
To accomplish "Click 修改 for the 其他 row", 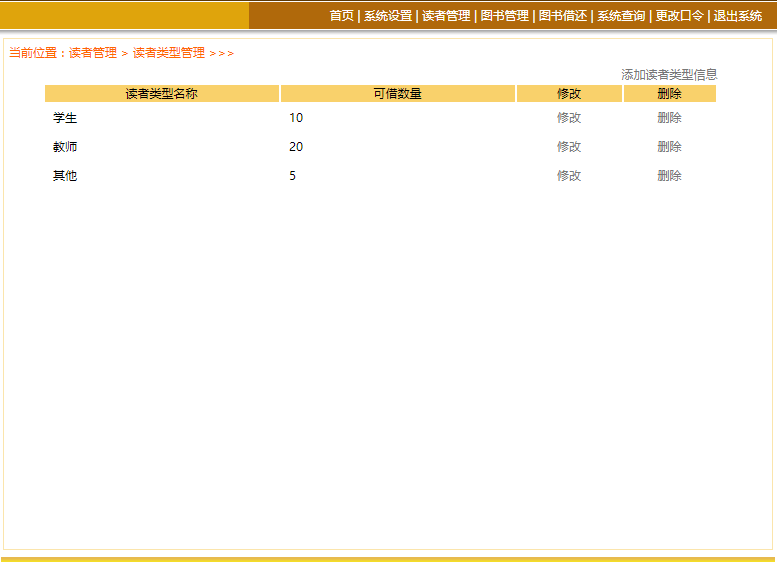I will point(569,176).
